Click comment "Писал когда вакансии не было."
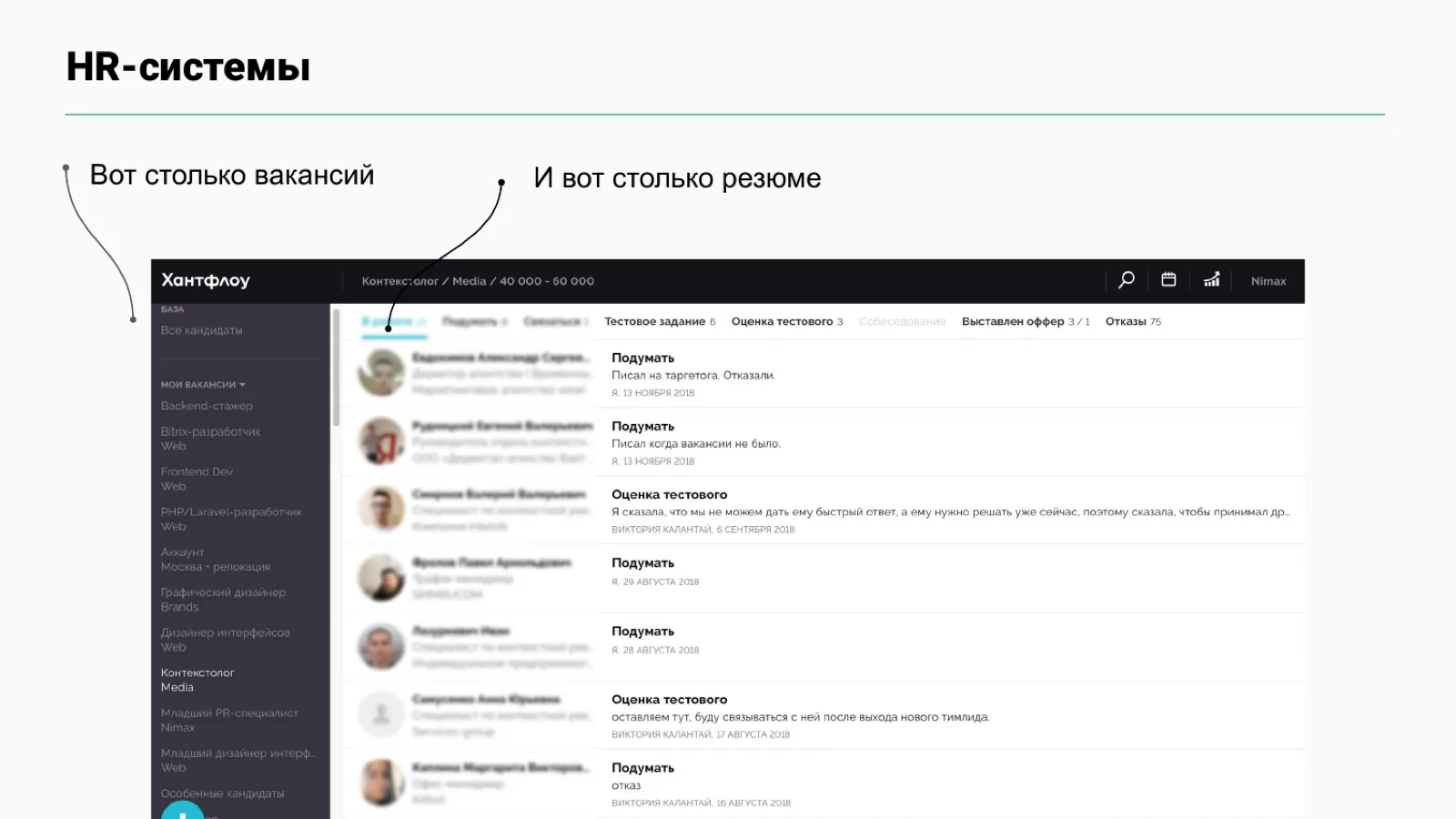This screenshot has width=1456, height=819. (696, 443)
